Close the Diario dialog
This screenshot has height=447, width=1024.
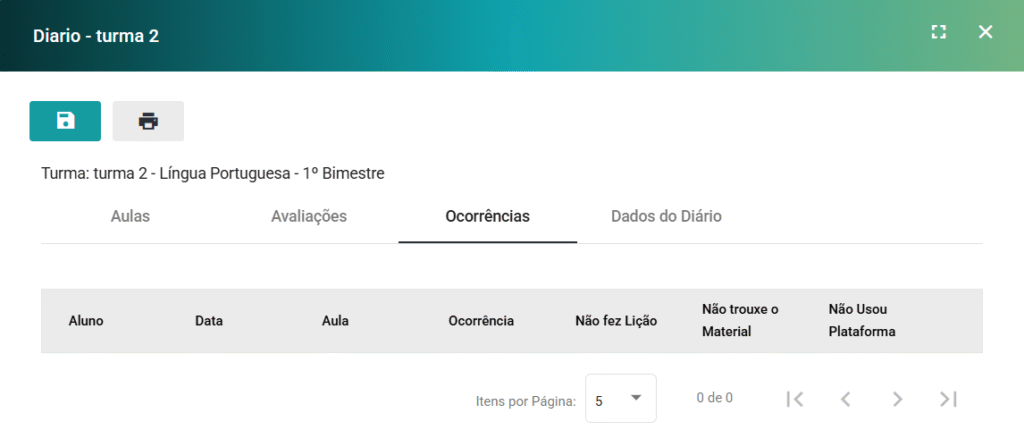point(985,32)
